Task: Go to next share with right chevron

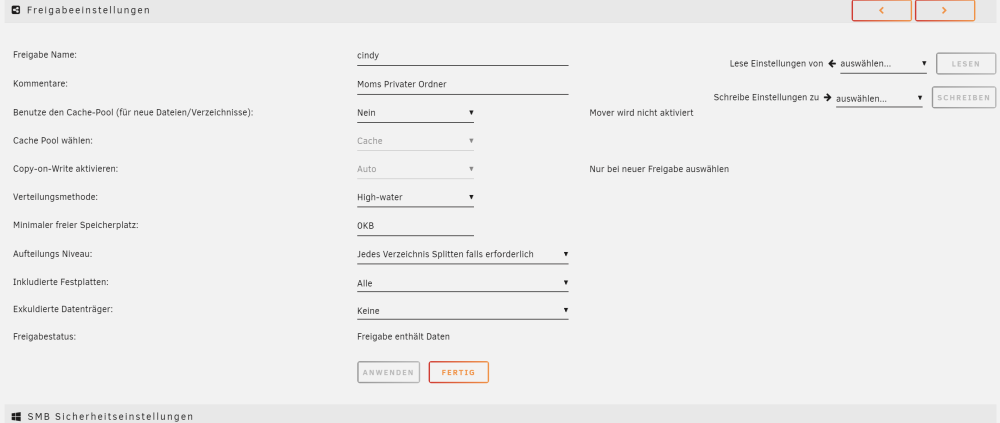Action: (945, 10)
